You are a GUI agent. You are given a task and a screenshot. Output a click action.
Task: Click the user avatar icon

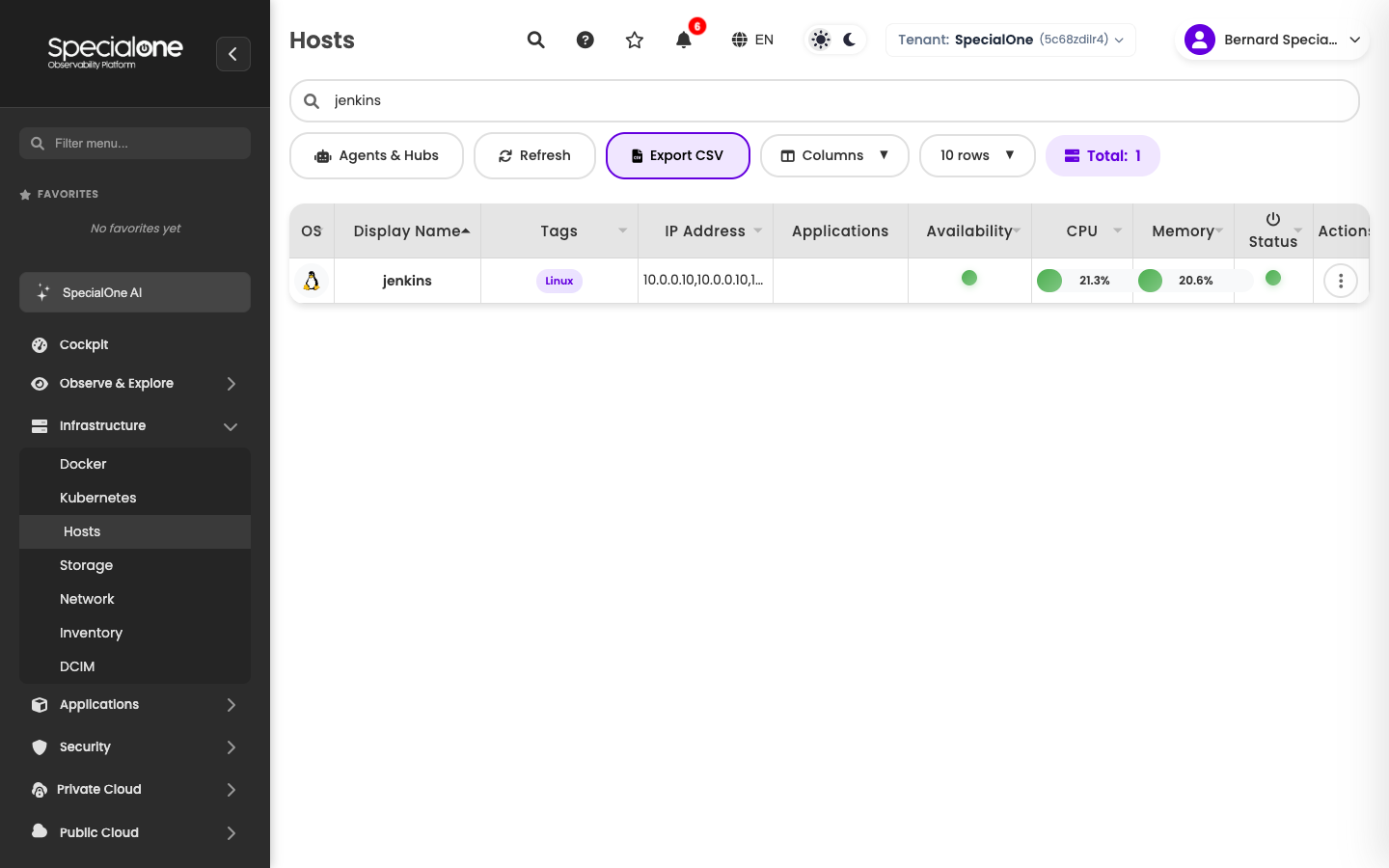pos(1200,40)
